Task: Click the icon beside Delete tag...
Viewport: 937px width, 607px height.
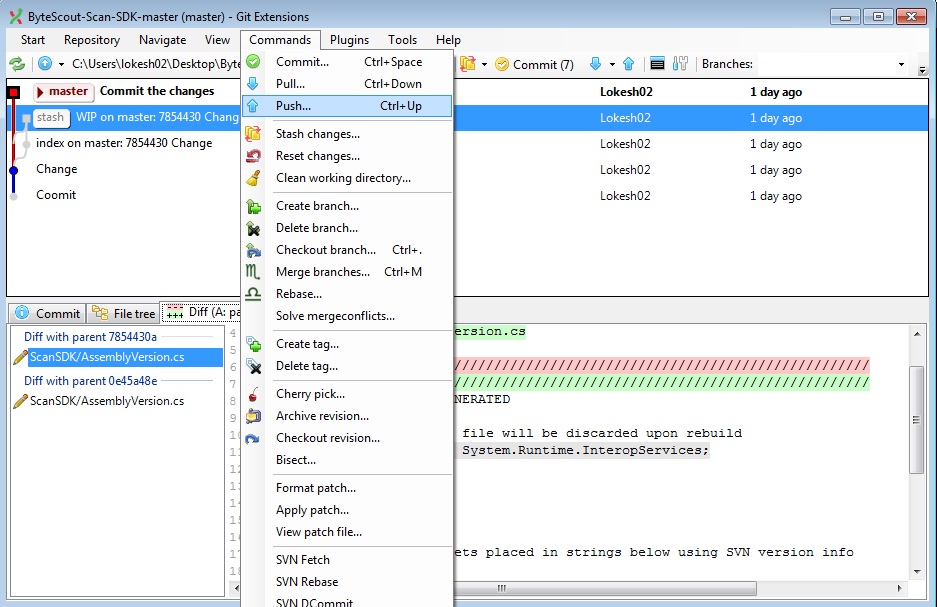Action: click(x=253, y=366)
